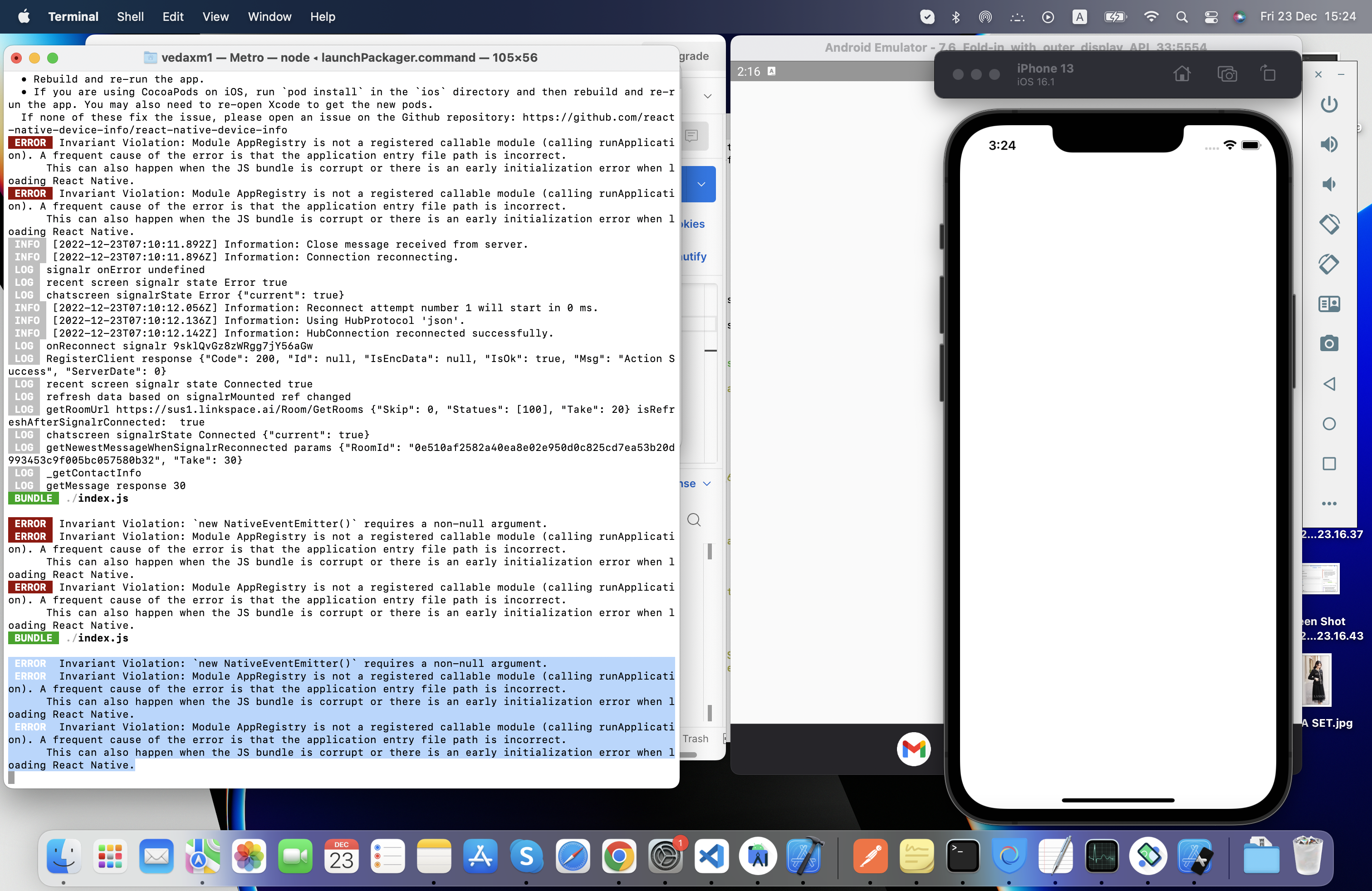Expand the chevron under the upgrade banner
This screenshot has height=891, width=1372.
(x=707, y=96)
